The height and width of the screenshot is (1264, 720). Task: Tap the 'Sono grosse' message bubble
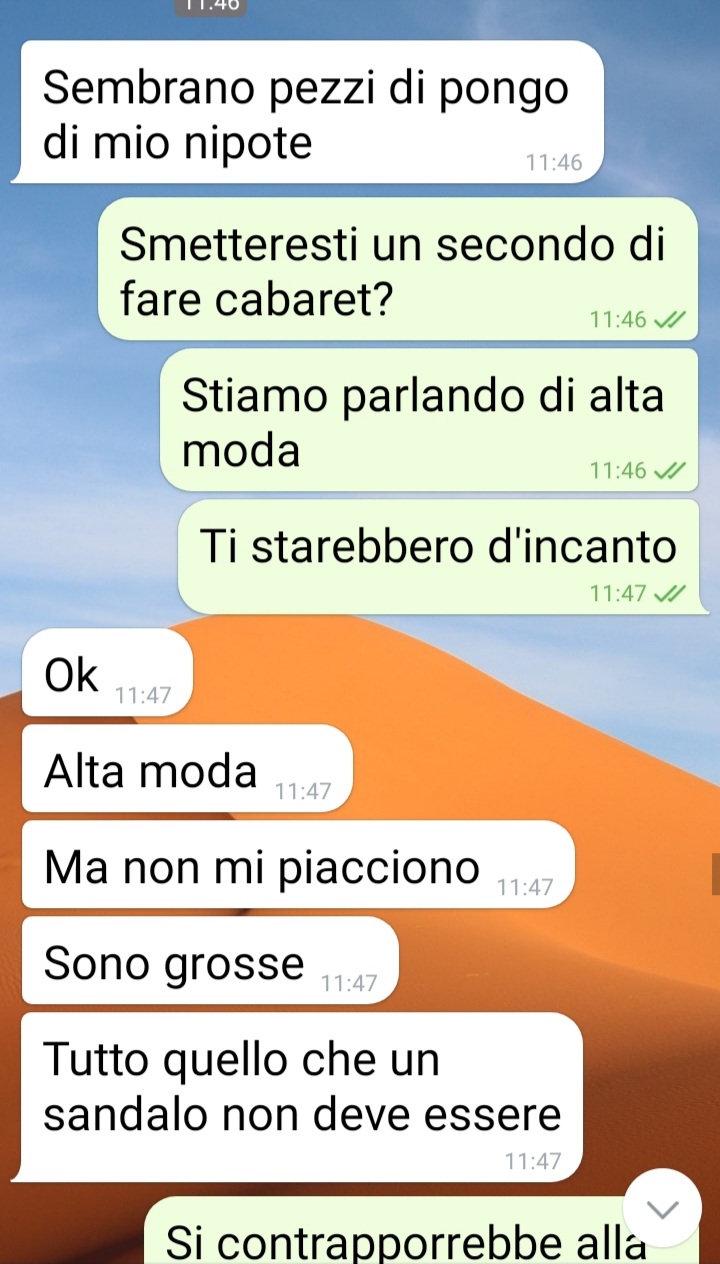point(210,960)
